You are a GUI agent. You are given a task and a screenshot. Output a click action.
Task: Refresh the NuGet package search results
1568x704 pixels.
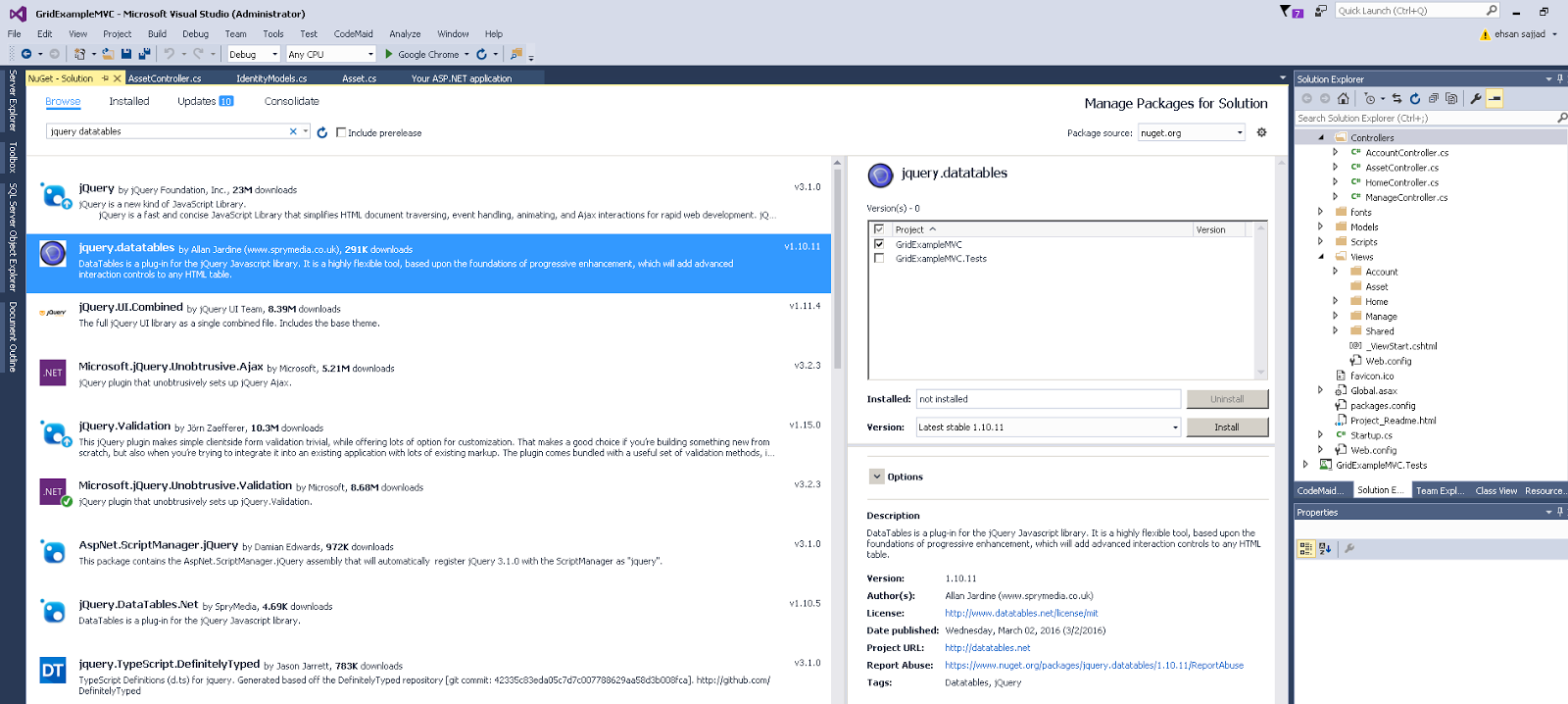(322, 132)
